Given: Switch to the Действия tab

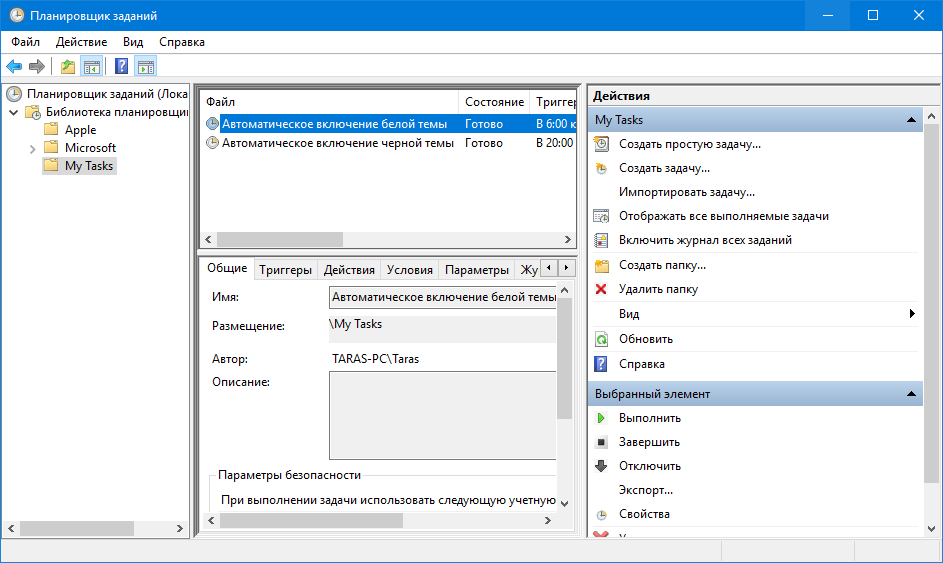Looking at the screenshot, I should pos(349,270).
